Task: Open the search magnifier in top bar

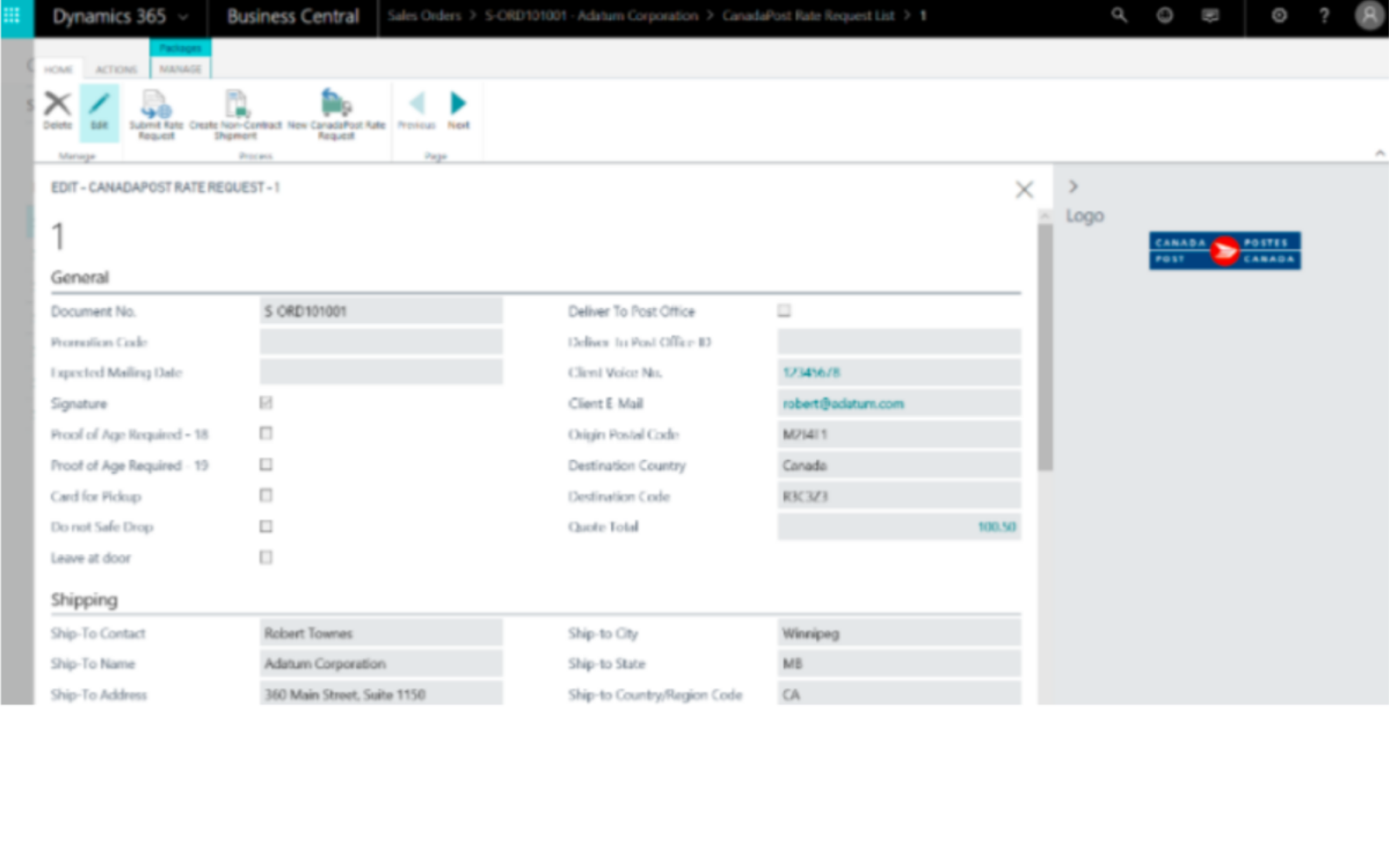Action: coord(1119,16)
